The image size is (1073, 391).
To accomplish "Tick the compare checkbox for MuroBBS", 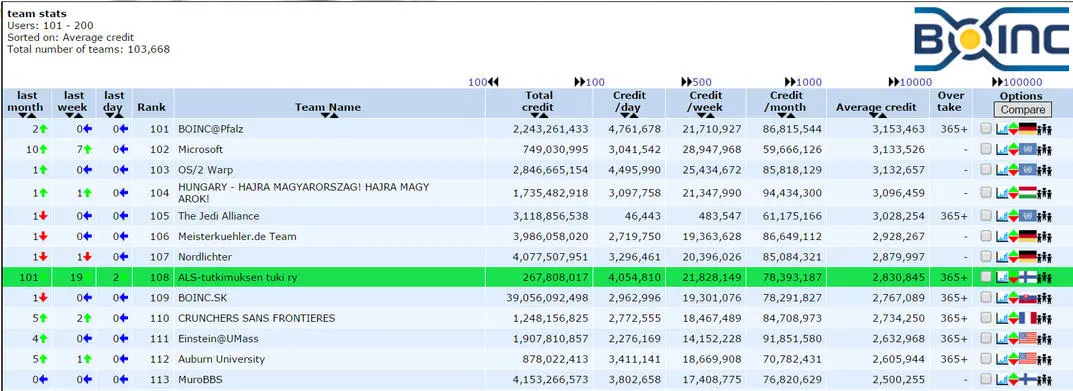I will coord(985,379).
